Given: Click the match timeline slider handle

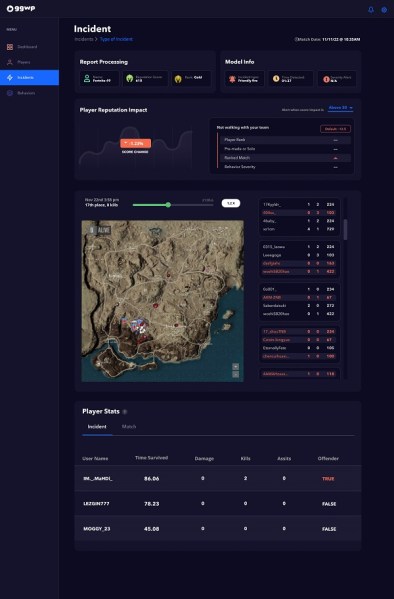Looking at the screenshot, I should tap(168, 205).
